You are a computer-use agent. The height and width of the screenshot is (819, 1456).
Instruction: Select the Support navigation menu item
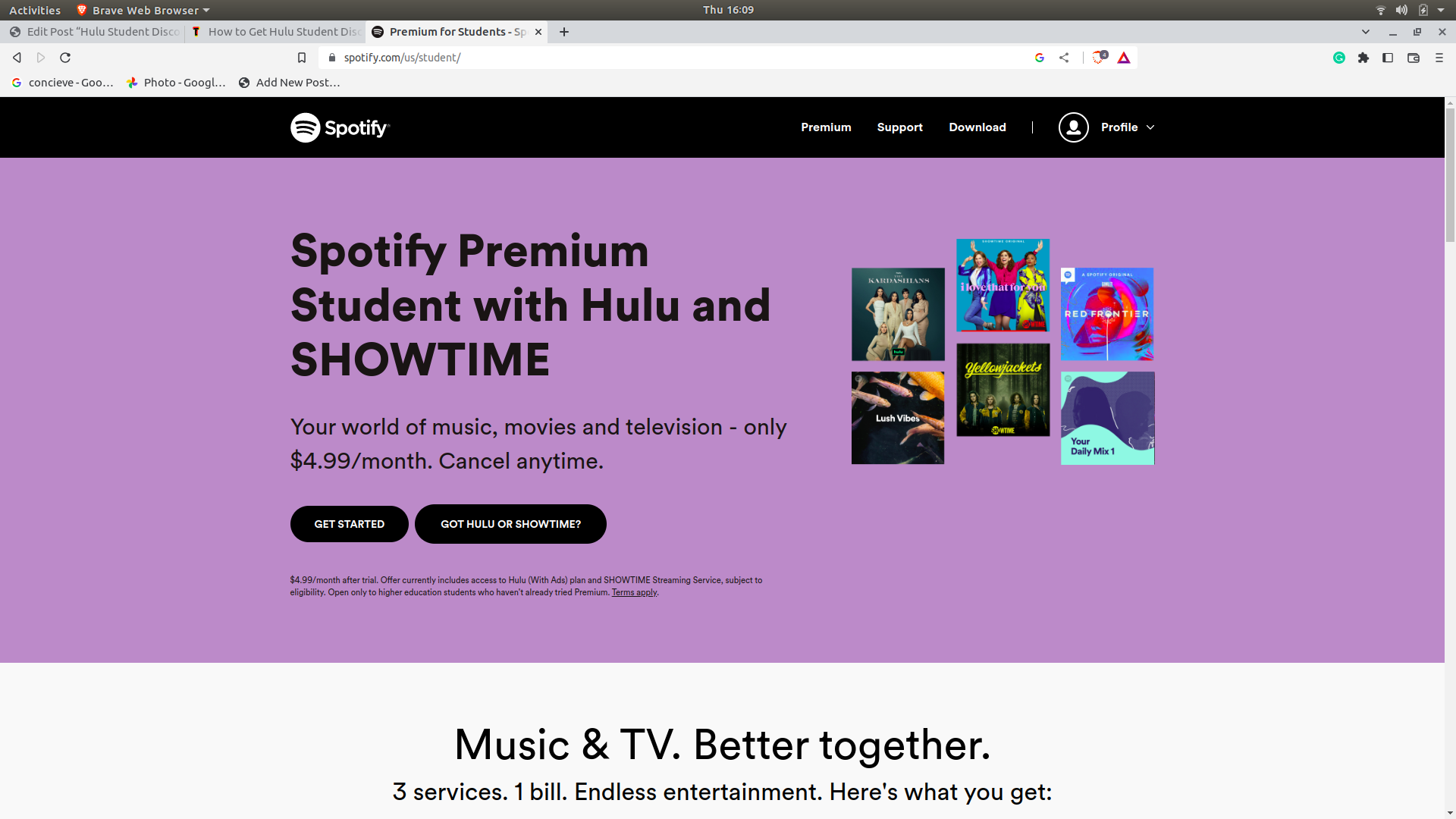tap(899, 127)
